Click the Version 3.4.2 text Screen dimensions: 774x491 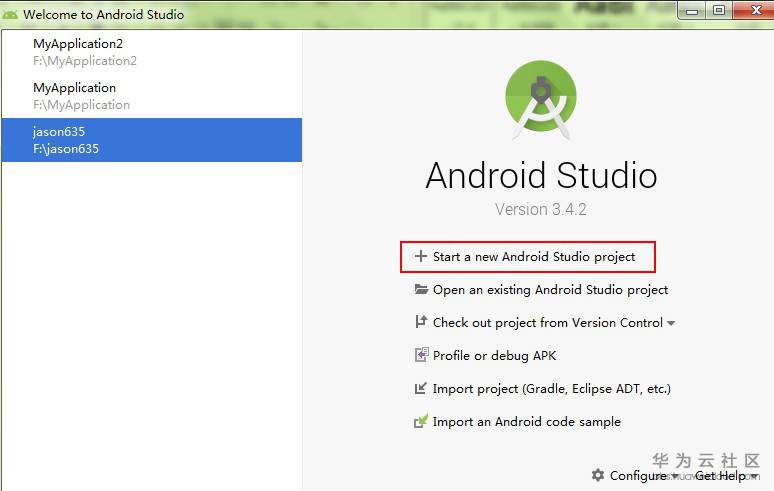click(x=541, y=209)
